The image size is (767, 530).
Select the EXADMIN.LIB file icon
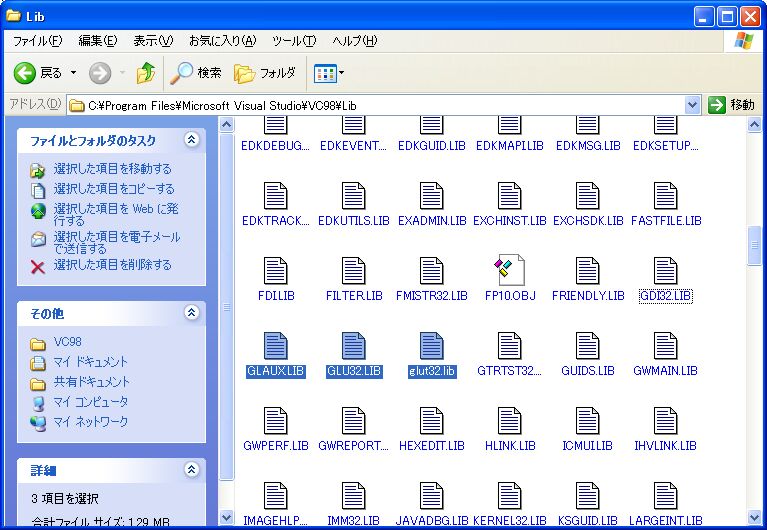click(431, 196)
